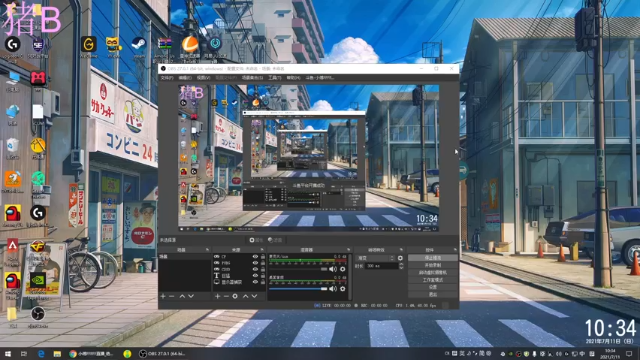Pop out the 转场特效 dock panel
This screenshot has width=640, height=360.
click(401, 250)
